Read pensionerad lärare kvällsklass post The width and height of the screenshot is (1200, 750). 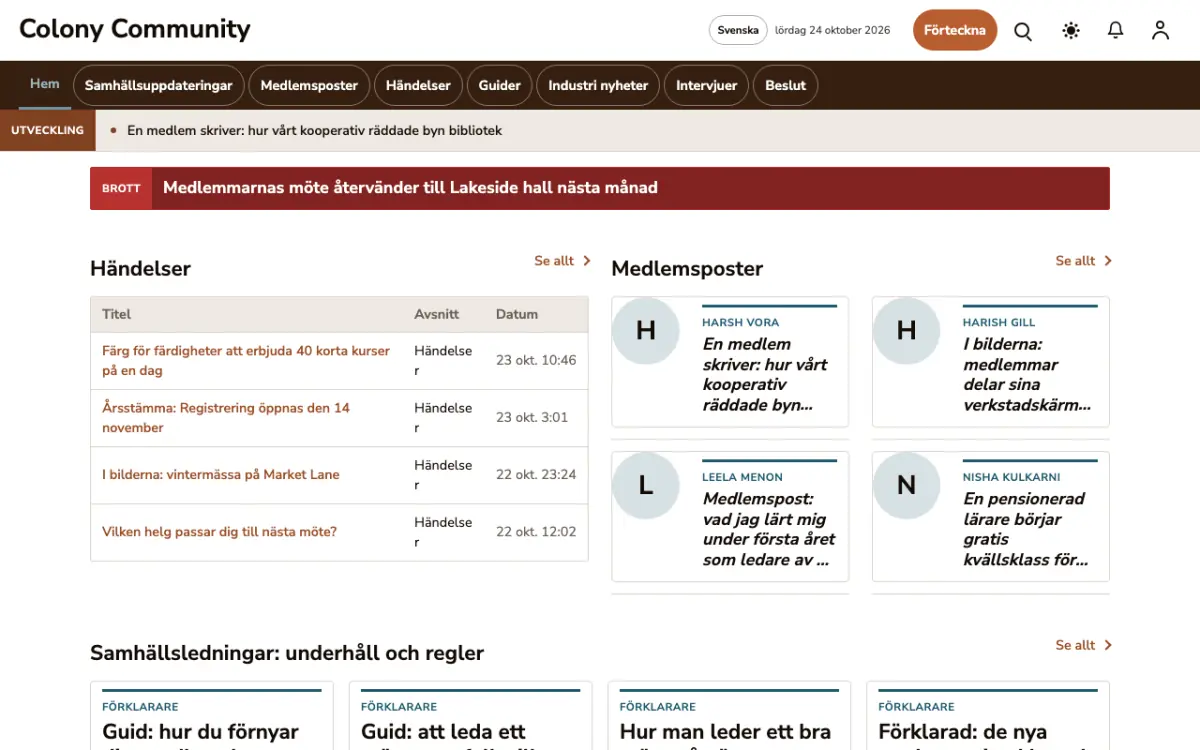[1026, 529]
